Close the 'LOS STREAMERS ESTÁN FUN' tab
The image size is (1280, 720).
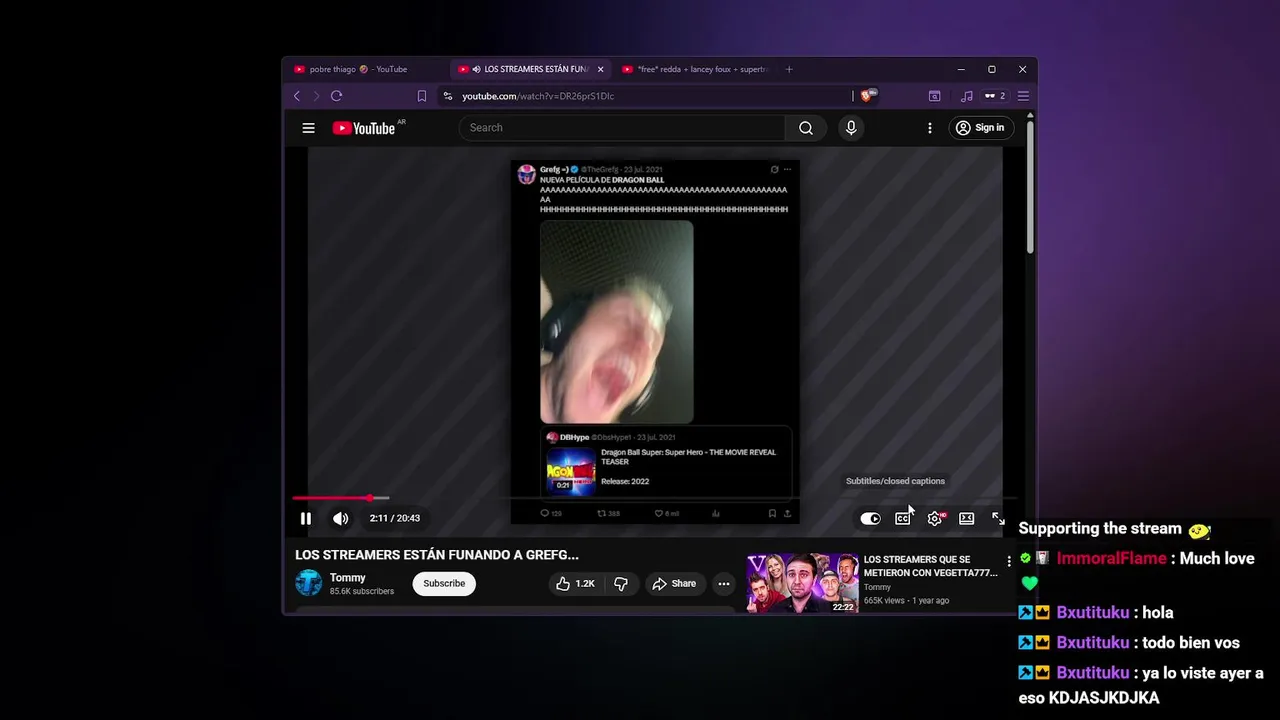600,69
